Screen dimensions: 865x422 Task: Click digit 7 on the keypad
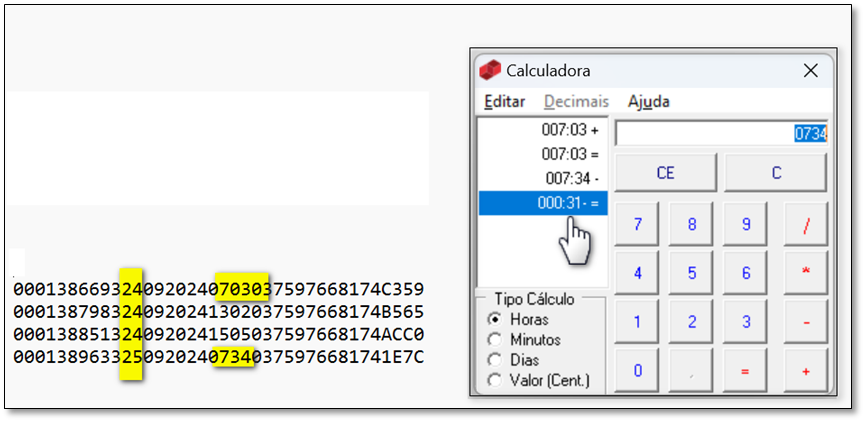(638, 224)
